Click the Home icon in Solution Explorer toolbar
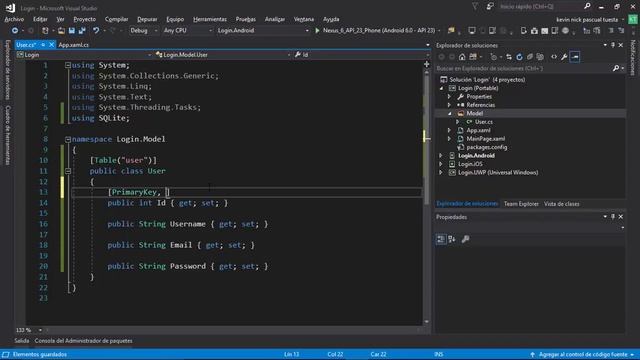The image size is (640, 360). click(462, 57)
